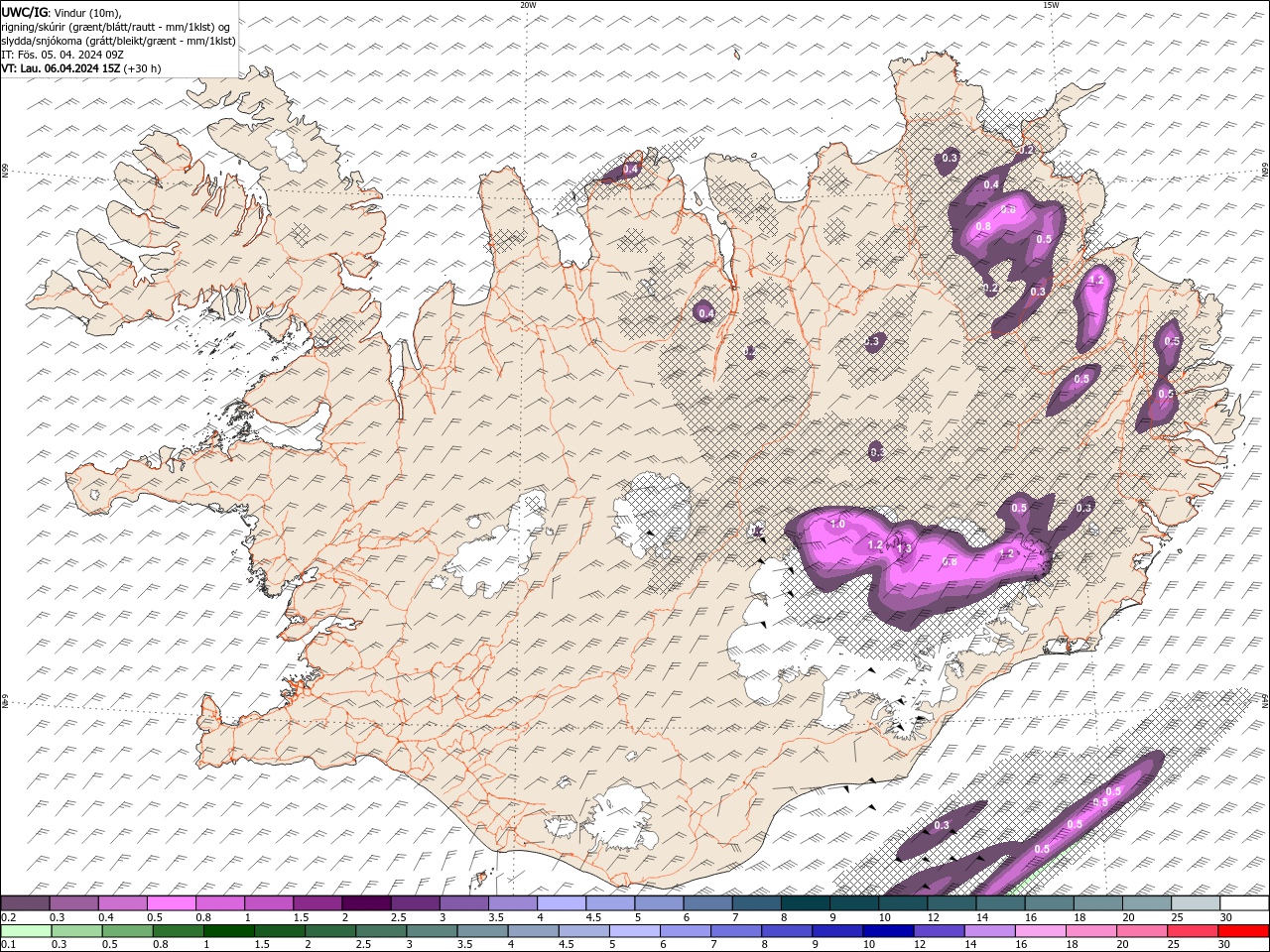Click the 'IT: Fös. 05. 04. 2024 09Z' line
Screen dimensions: 1270x952
(x=62, y=55)
